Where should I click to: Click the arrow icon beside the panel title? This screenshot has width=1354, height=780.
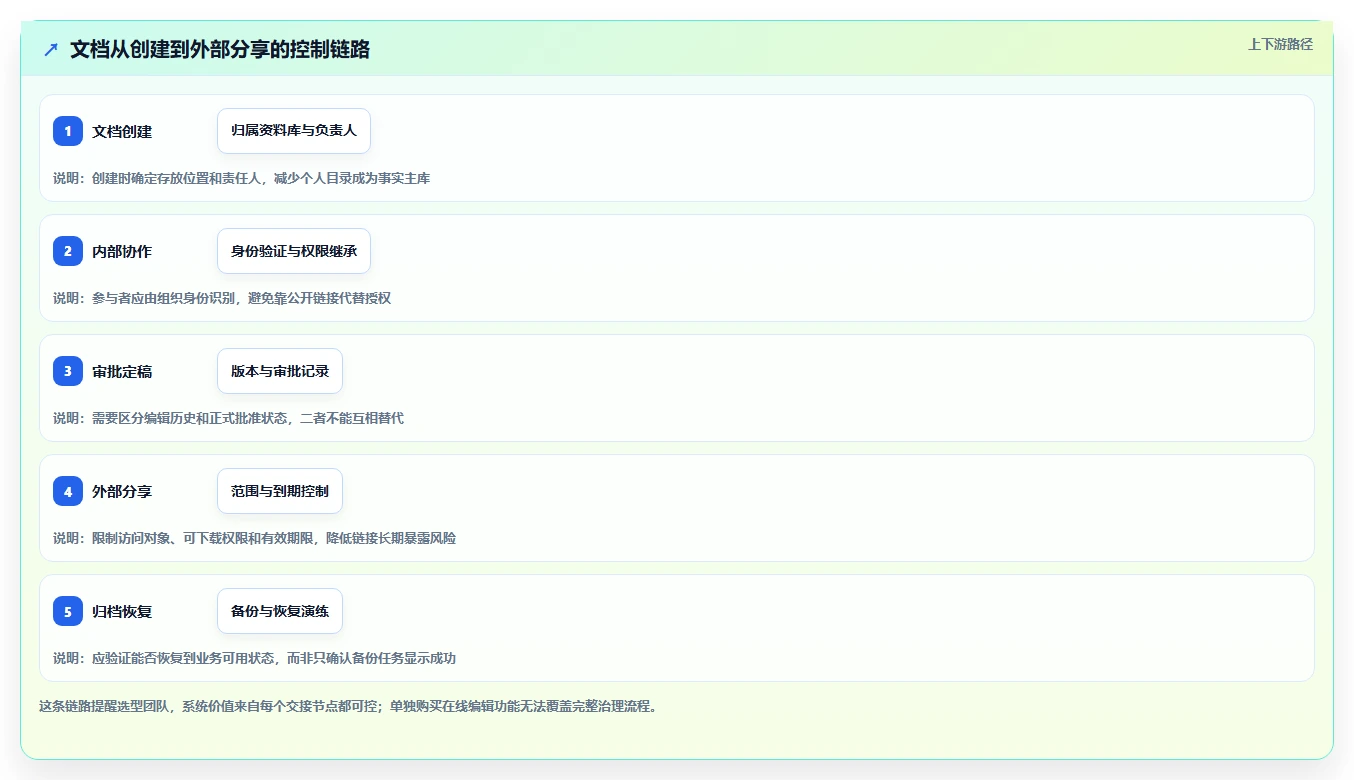tap(51, 49)
